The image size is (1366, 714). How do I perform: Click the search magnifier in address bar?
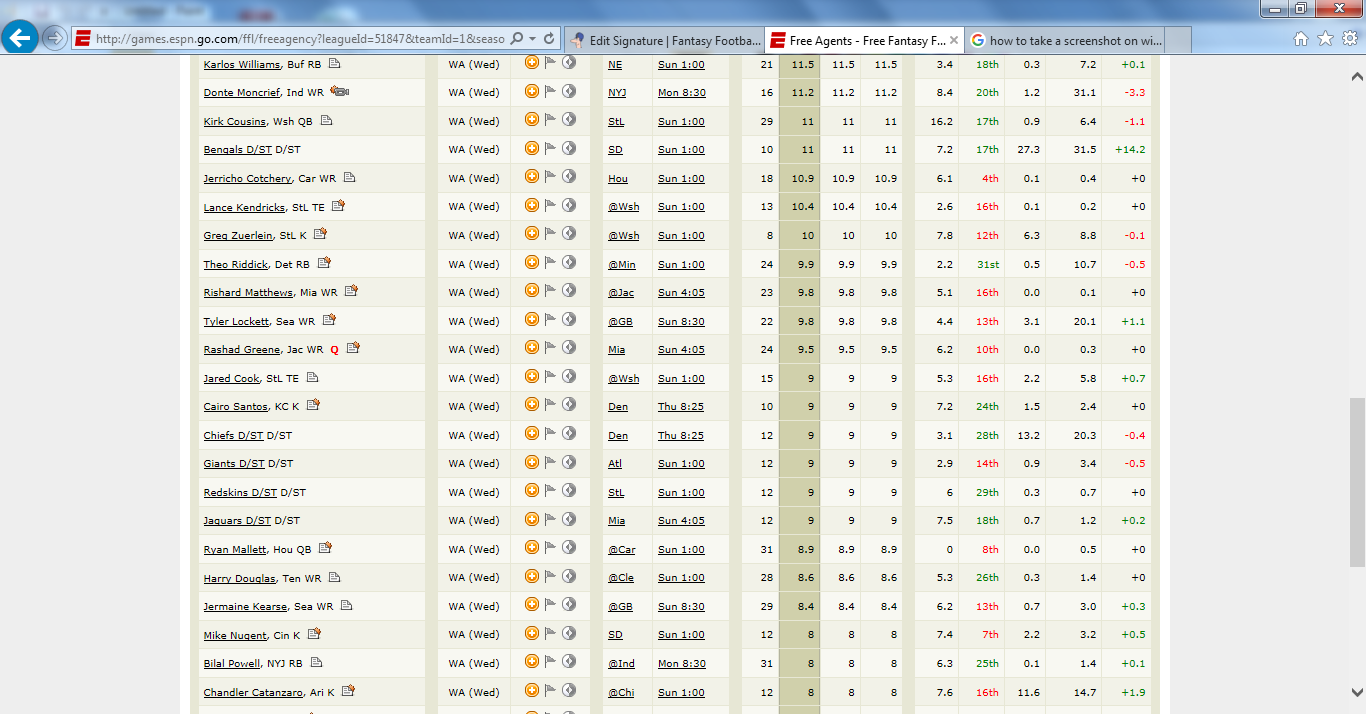pos(516,38)
